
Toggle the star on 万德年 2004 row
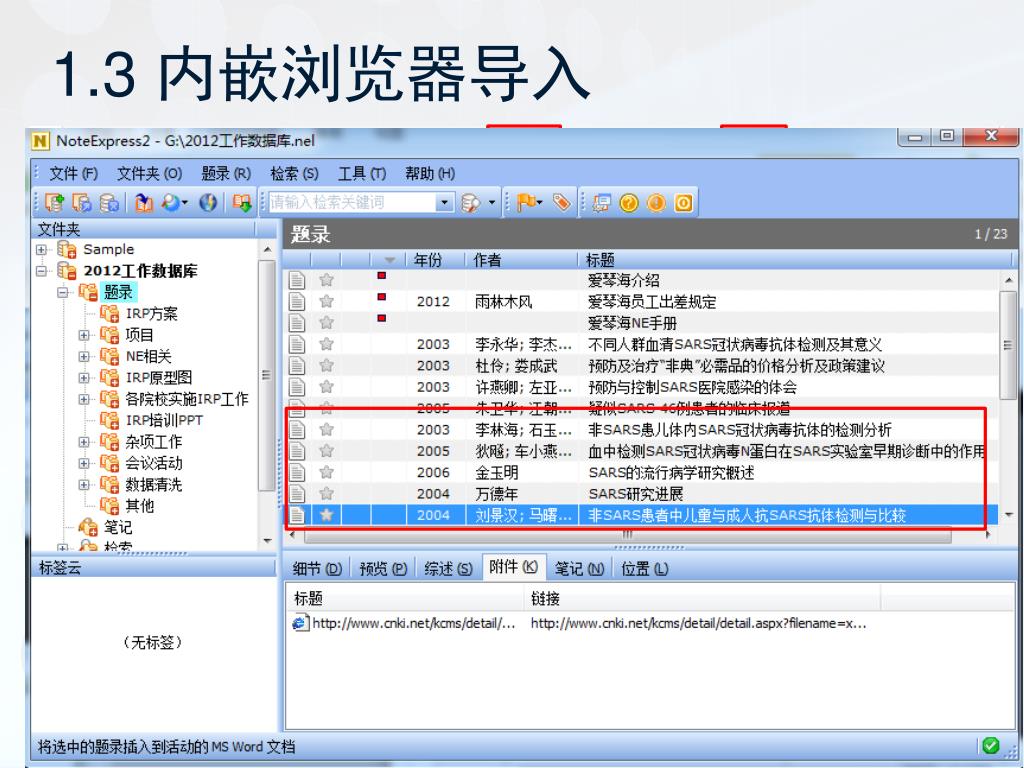[327, 493]
